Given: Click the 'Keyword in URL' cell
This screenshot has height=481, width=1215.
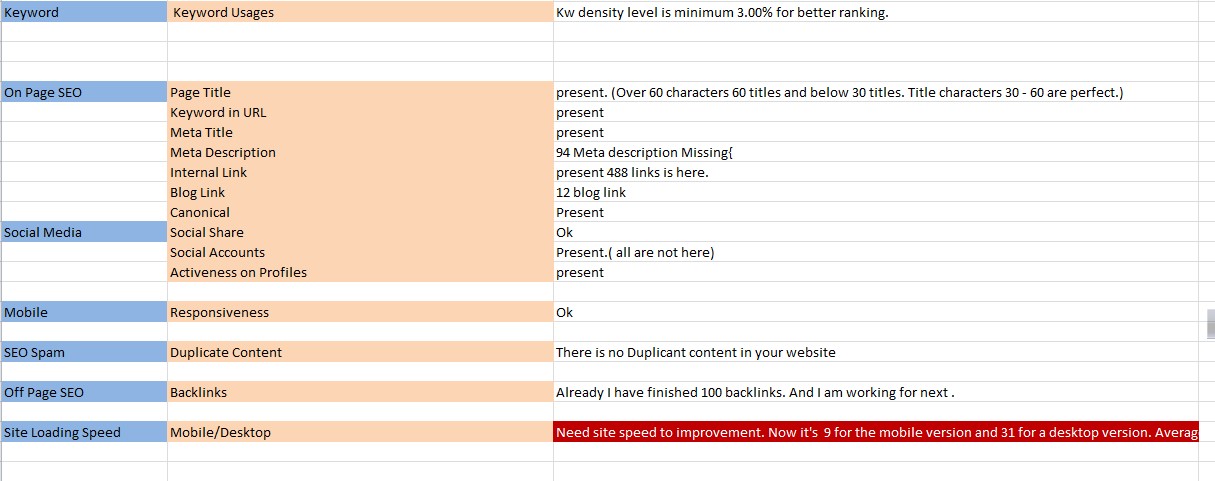Looking at the screenshot, I should (x=360, y=112).
